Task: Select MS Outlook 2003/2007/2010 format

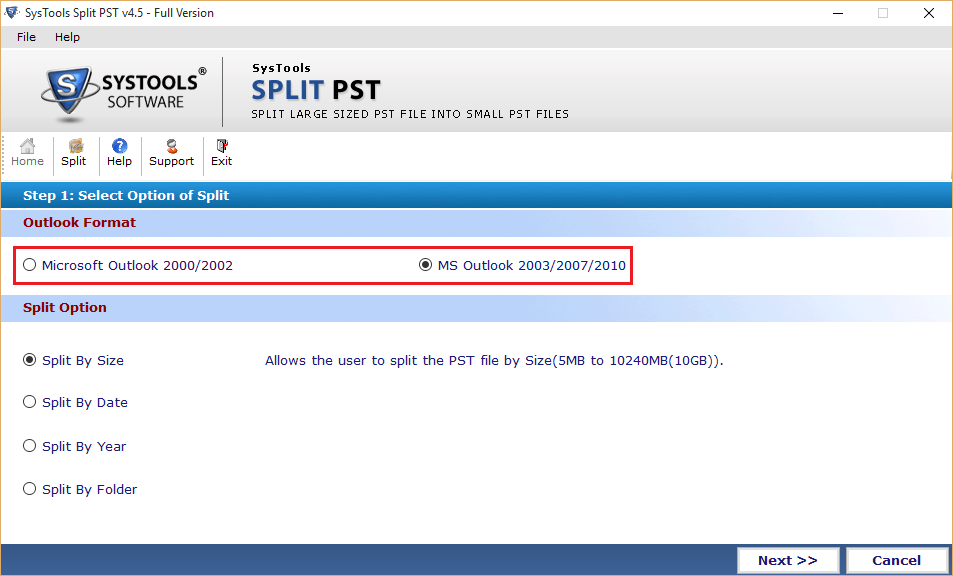Action: tap(523, 266)
